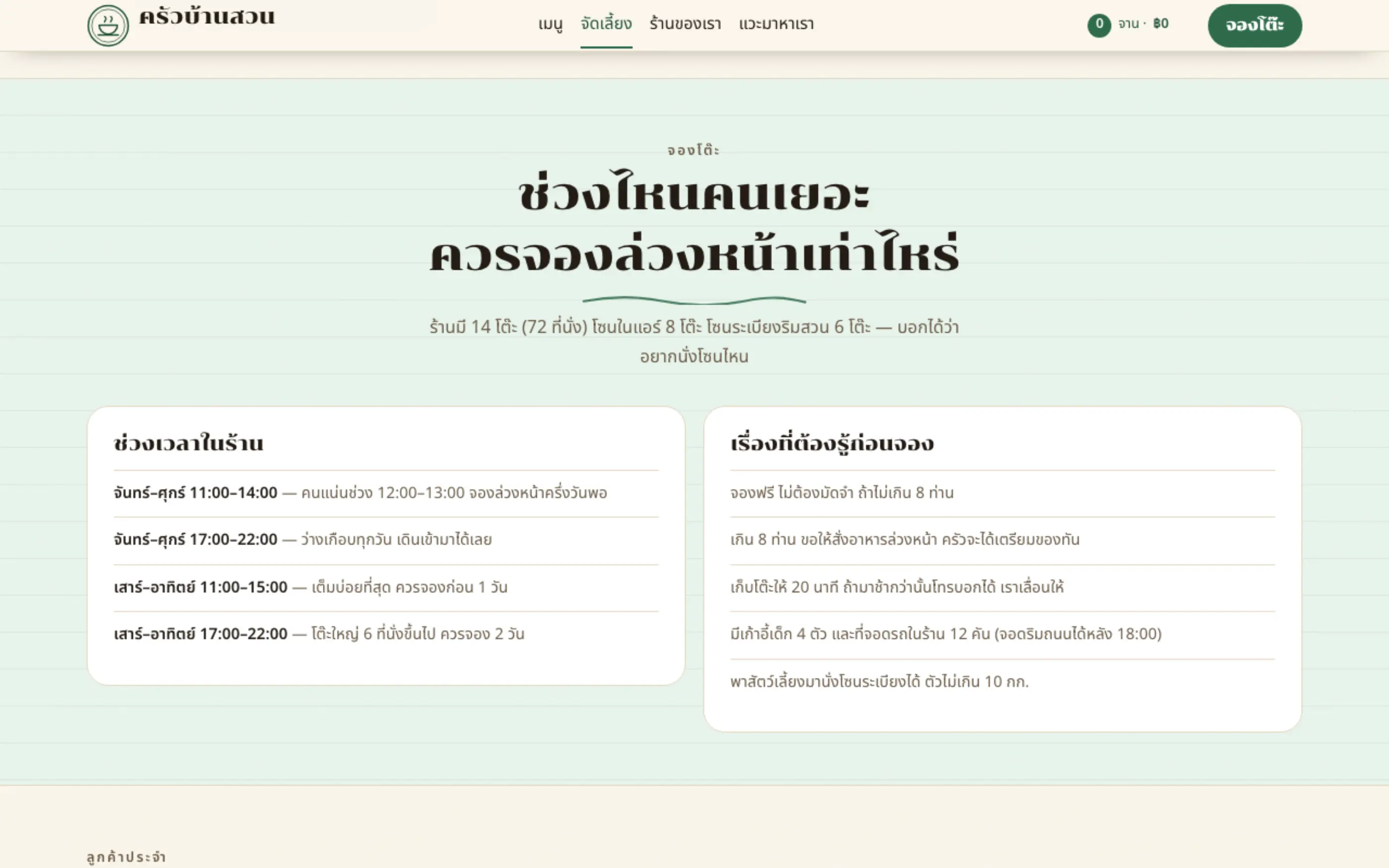Select row เสาร์–อาทิตย์ 11:00–15:00
Viewport: 1389px width, 868px height.
tap(386, 587)
